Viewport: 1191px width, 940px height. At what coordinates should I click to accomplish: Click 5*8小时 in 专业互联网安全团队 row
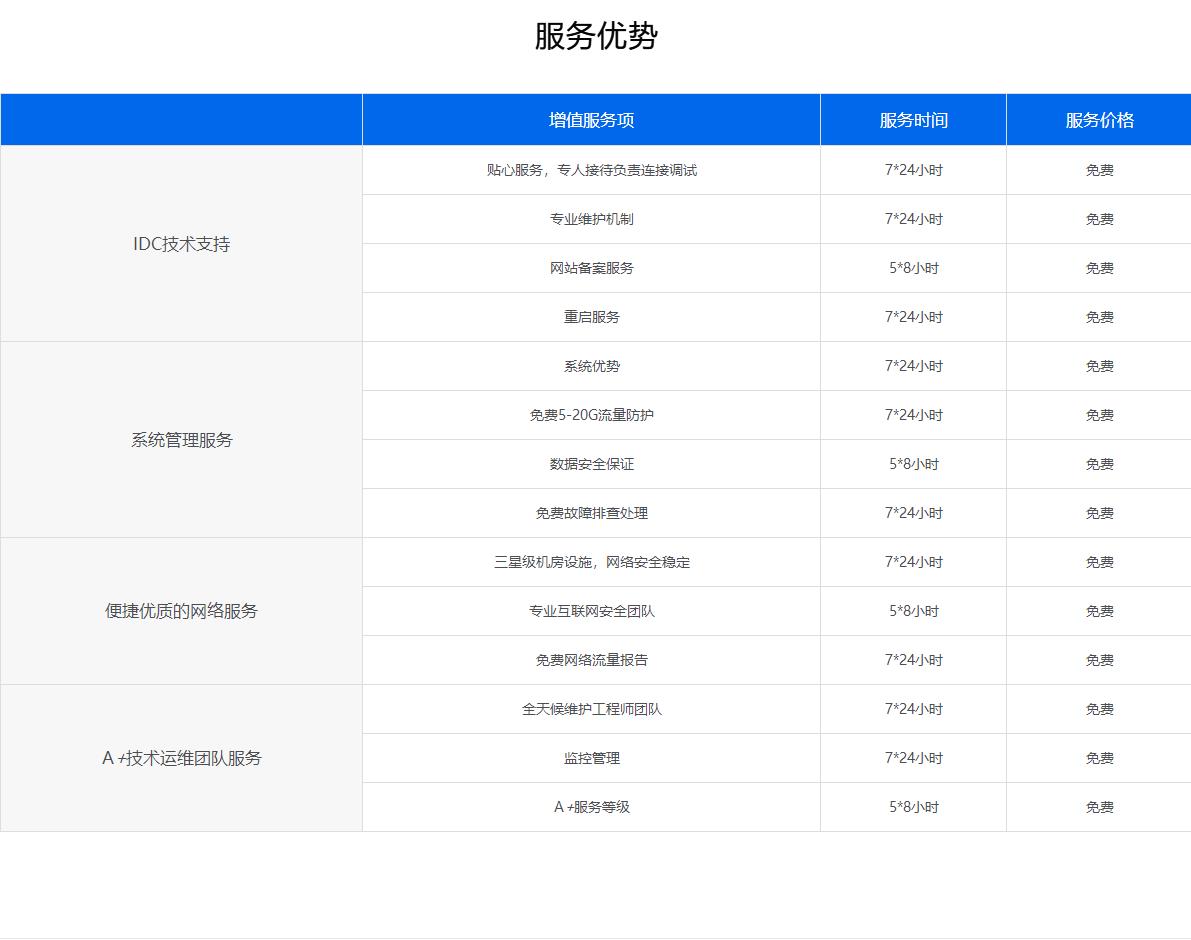click(914, 610)
